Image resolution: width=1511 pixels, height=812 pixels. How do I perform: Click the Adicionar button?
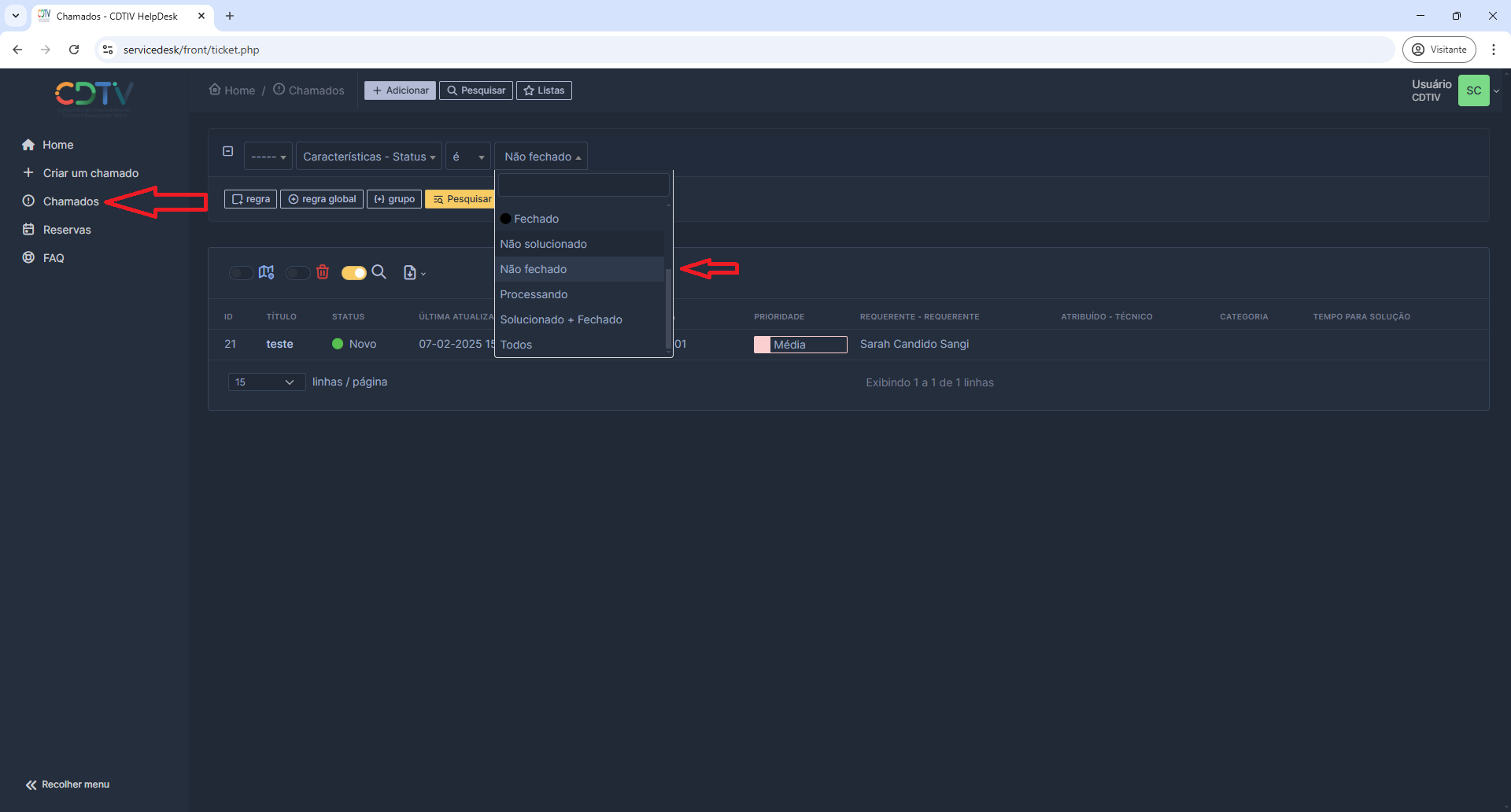point(400,90)
